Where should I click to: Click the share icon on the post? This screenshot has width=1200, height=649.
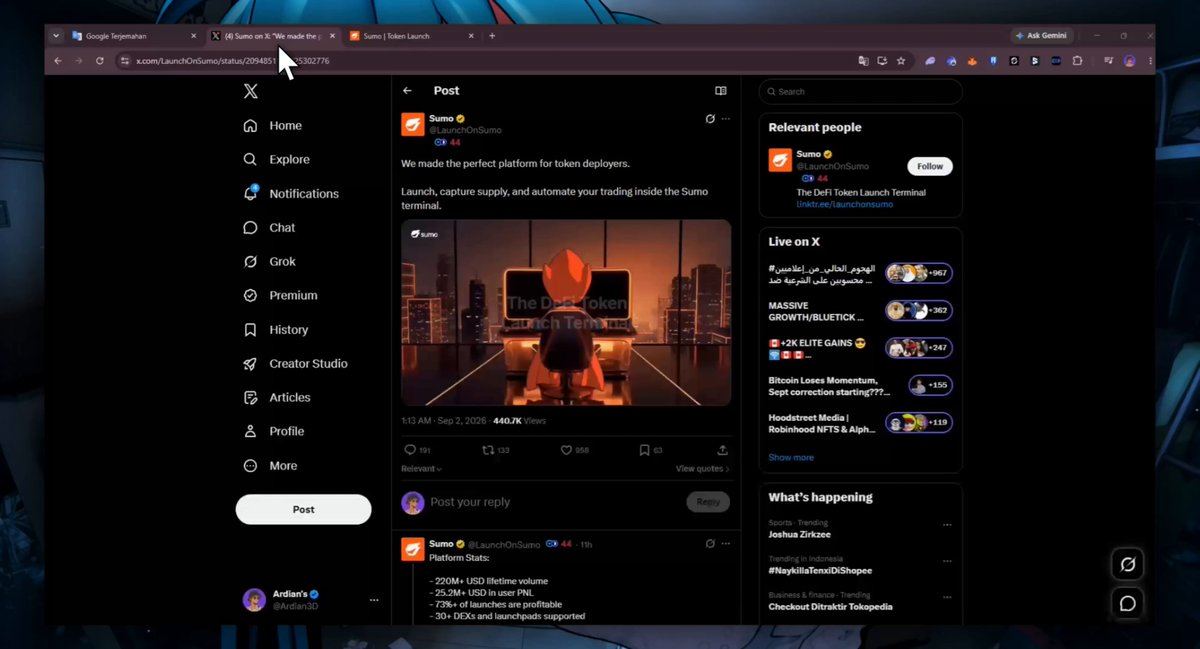(x=723, y=450)
